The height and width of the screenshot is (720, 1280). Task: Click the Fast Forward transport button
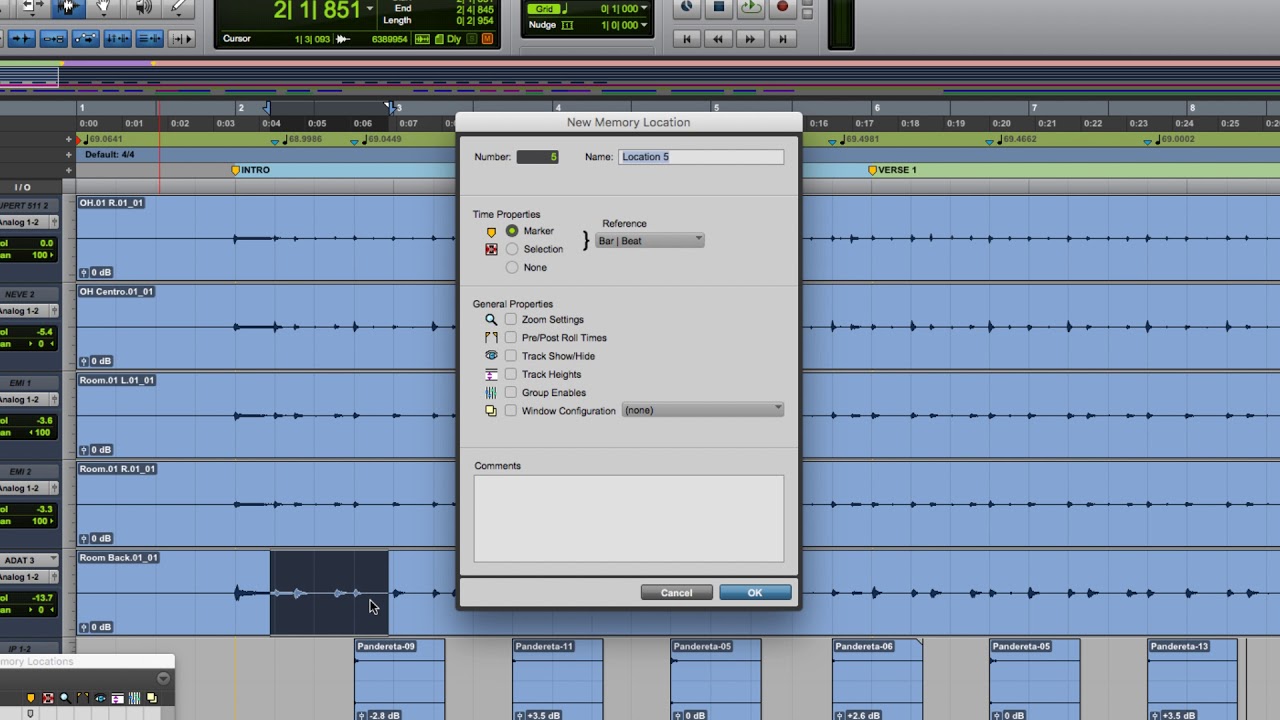(750, 39)
